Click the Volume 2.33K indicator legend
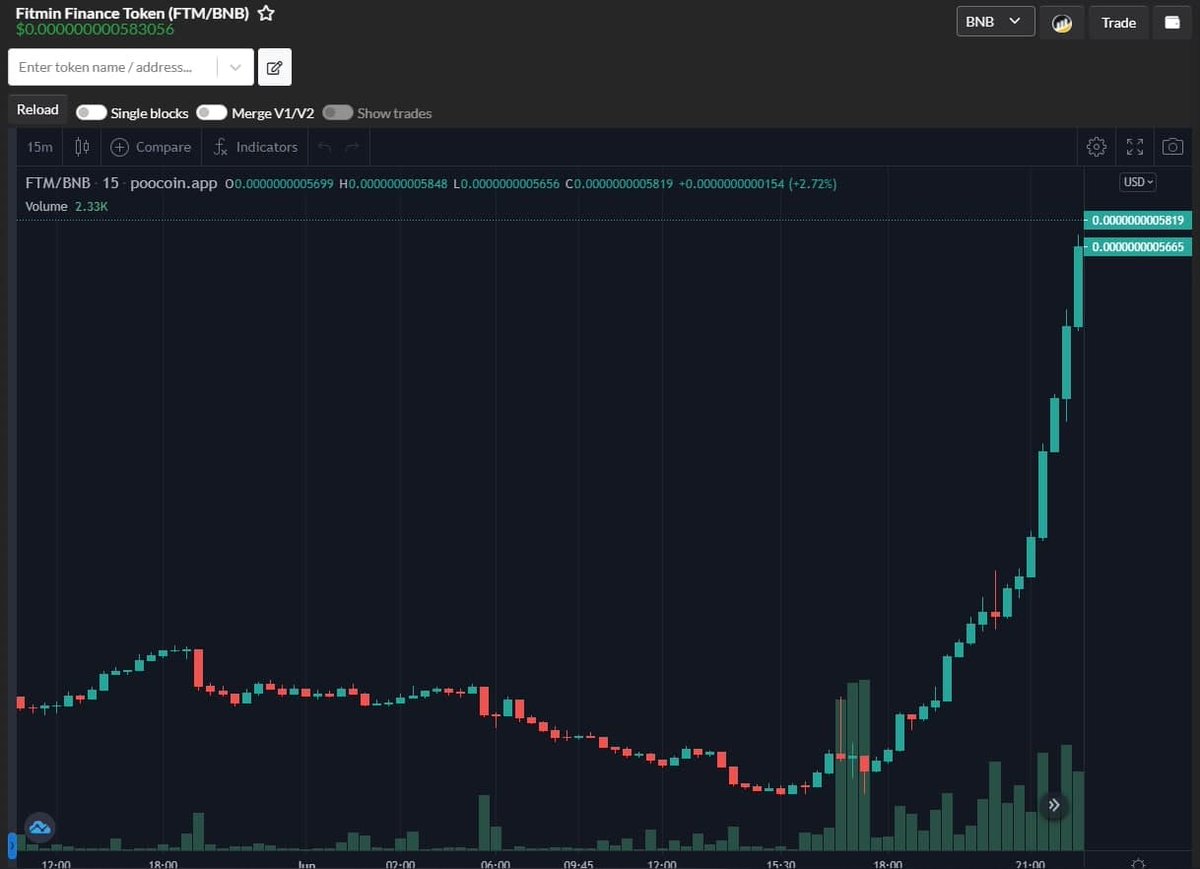Screen dimensions: 1200x869 66,206
